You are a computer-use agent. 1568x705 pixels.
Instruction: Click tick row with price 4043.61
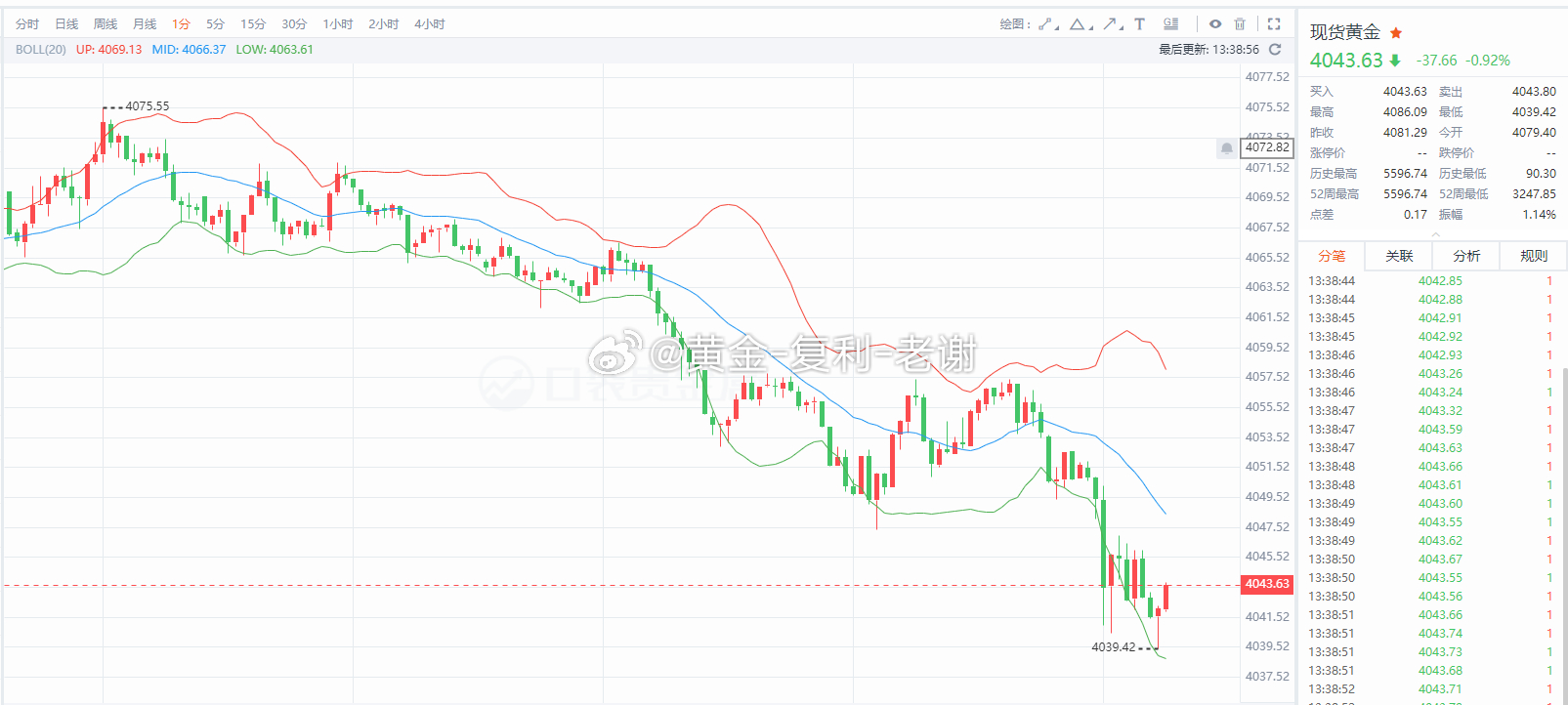coord(1431,485)
